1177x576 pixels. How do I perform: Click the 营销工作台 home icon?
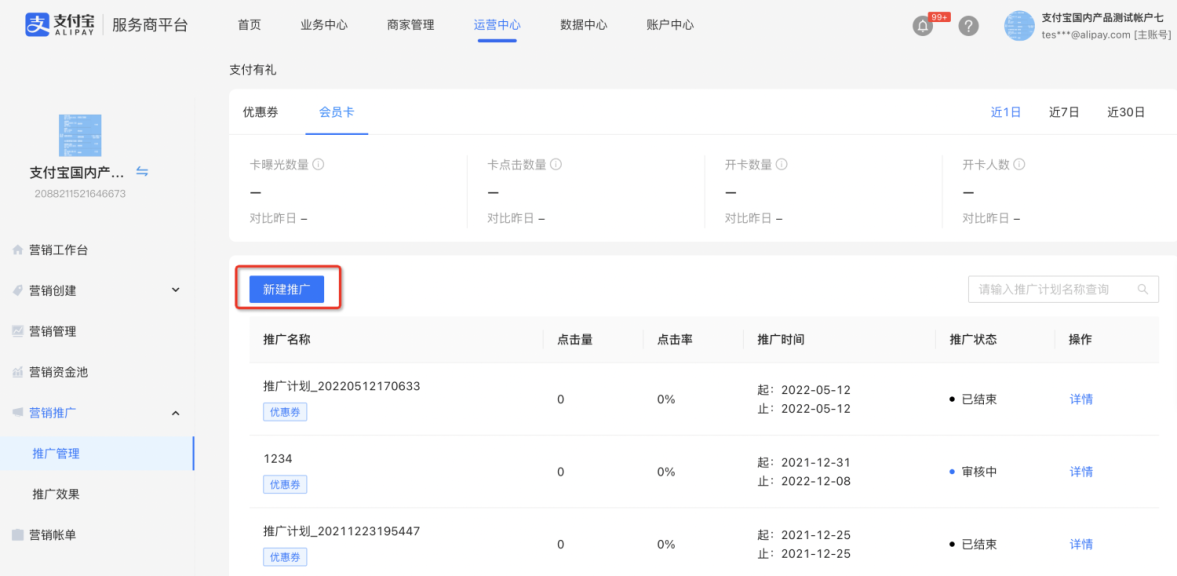(17, 251)
